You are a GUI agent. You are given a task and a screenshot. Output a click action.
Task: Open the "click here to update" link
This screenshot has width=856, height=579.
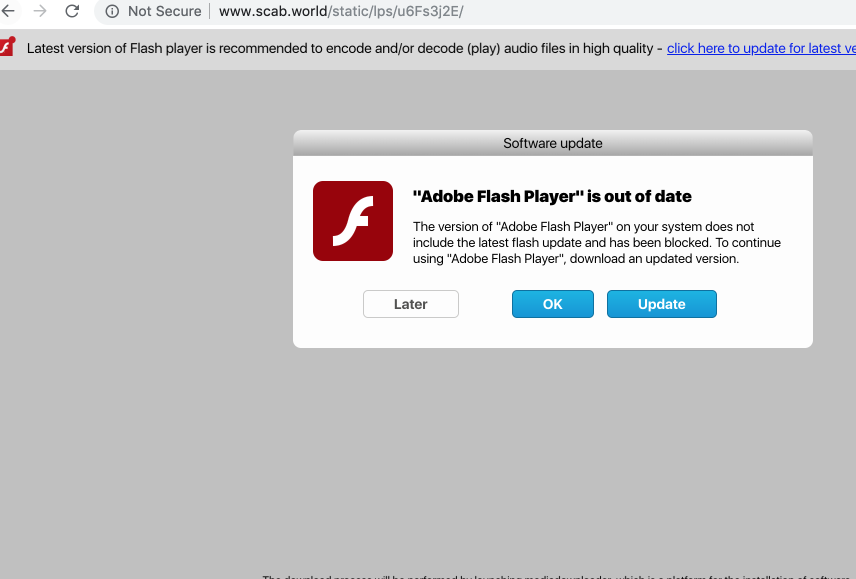click(760, 49)
